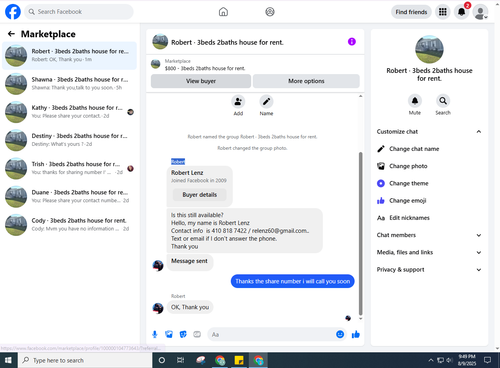Show hidden system tray icons
Screen dimensions: 500x368
(x=431, y=360)
